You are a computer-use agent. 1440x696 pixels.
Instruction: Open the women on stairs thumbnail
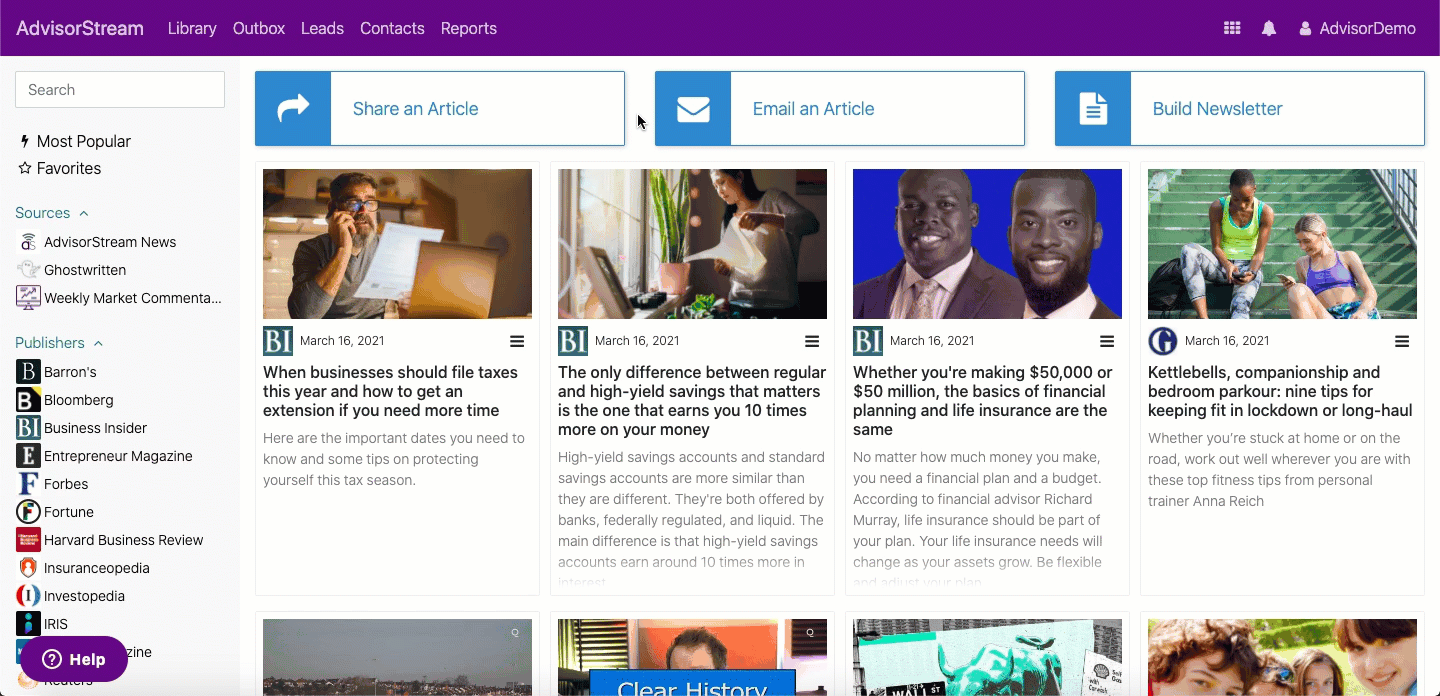1282,244
